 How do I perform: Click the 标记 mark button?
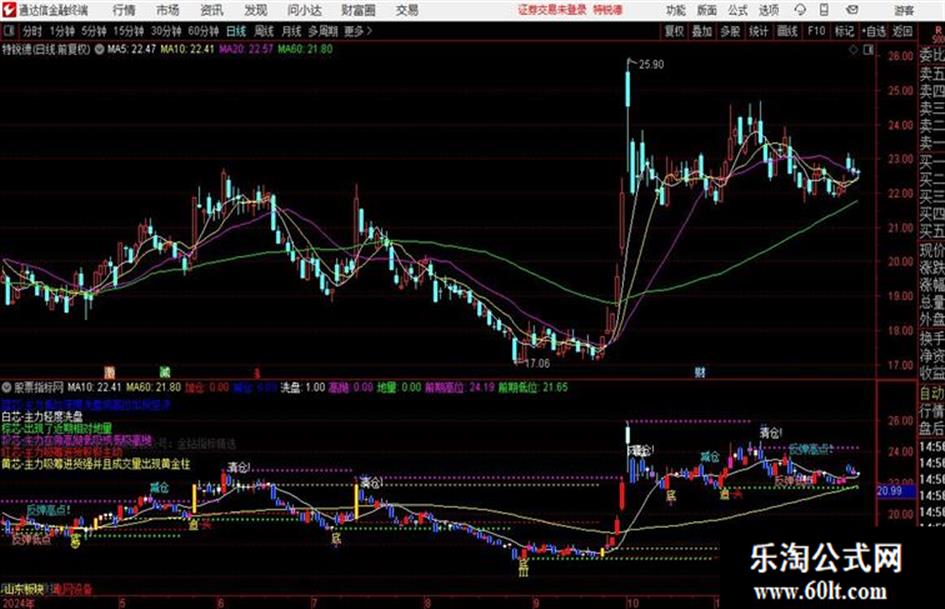pyautogui.click(x=844, y=31)
